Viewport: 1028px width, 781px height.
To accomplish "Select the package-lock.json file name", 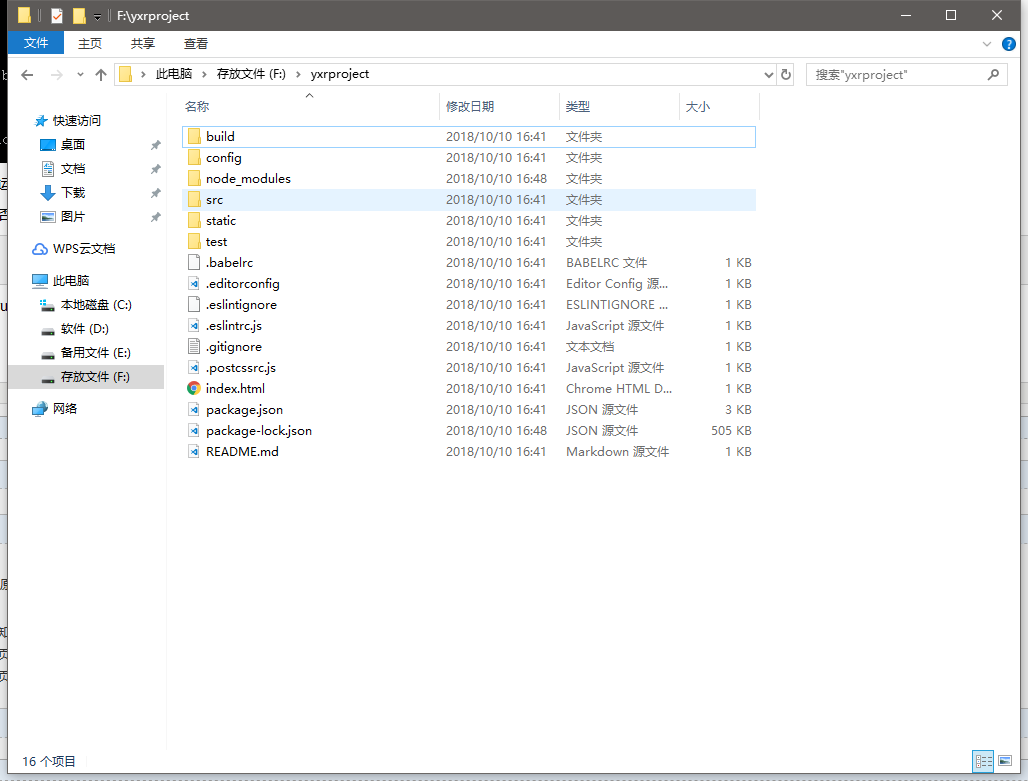I will pos(259,431).
